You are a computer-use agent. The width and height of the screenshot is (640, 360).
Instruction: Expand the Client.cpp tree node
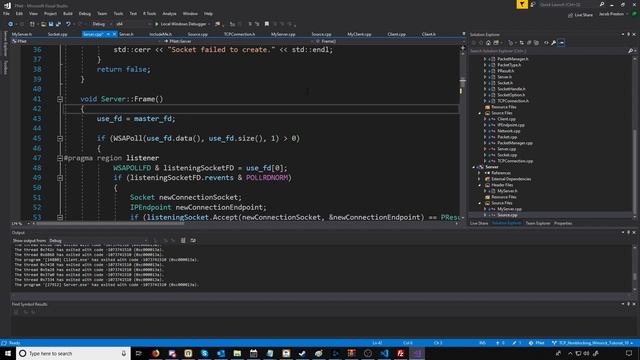[x=485, y=119]
